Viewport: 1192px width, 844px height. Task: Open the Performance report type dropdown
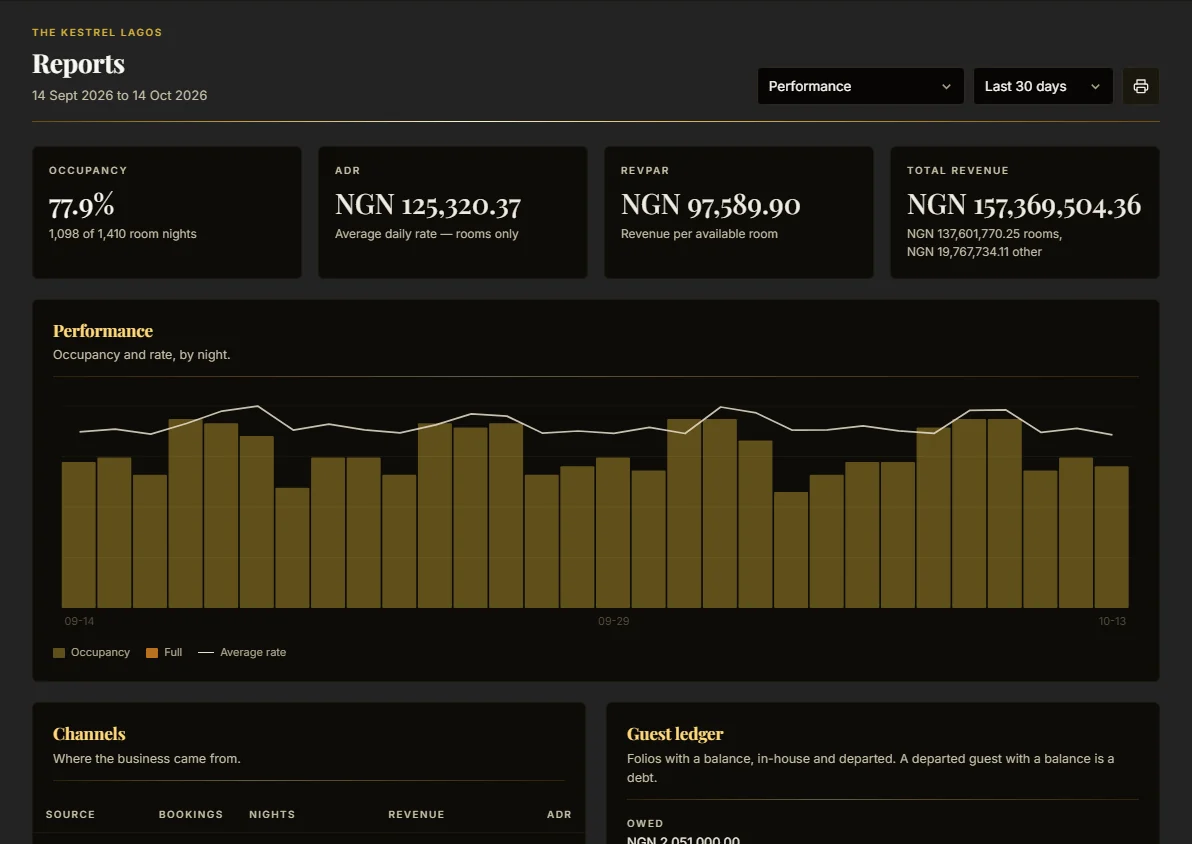[x=861, y=86]
